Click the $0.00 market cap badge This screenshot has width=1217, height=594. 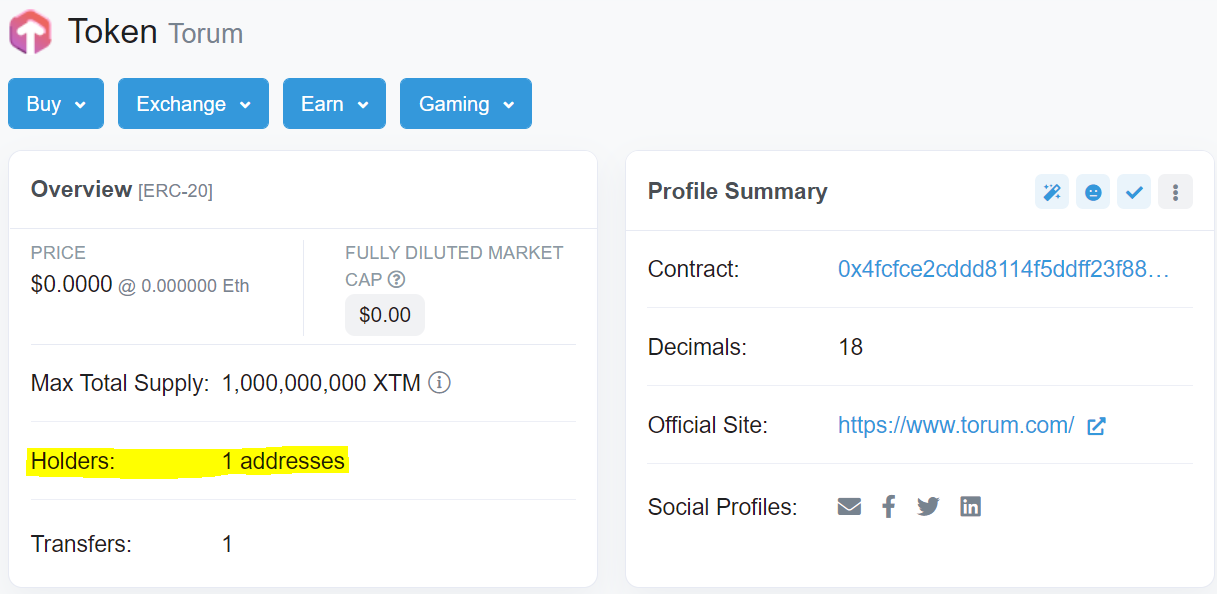pyautogui.click(x=385, y=315)
